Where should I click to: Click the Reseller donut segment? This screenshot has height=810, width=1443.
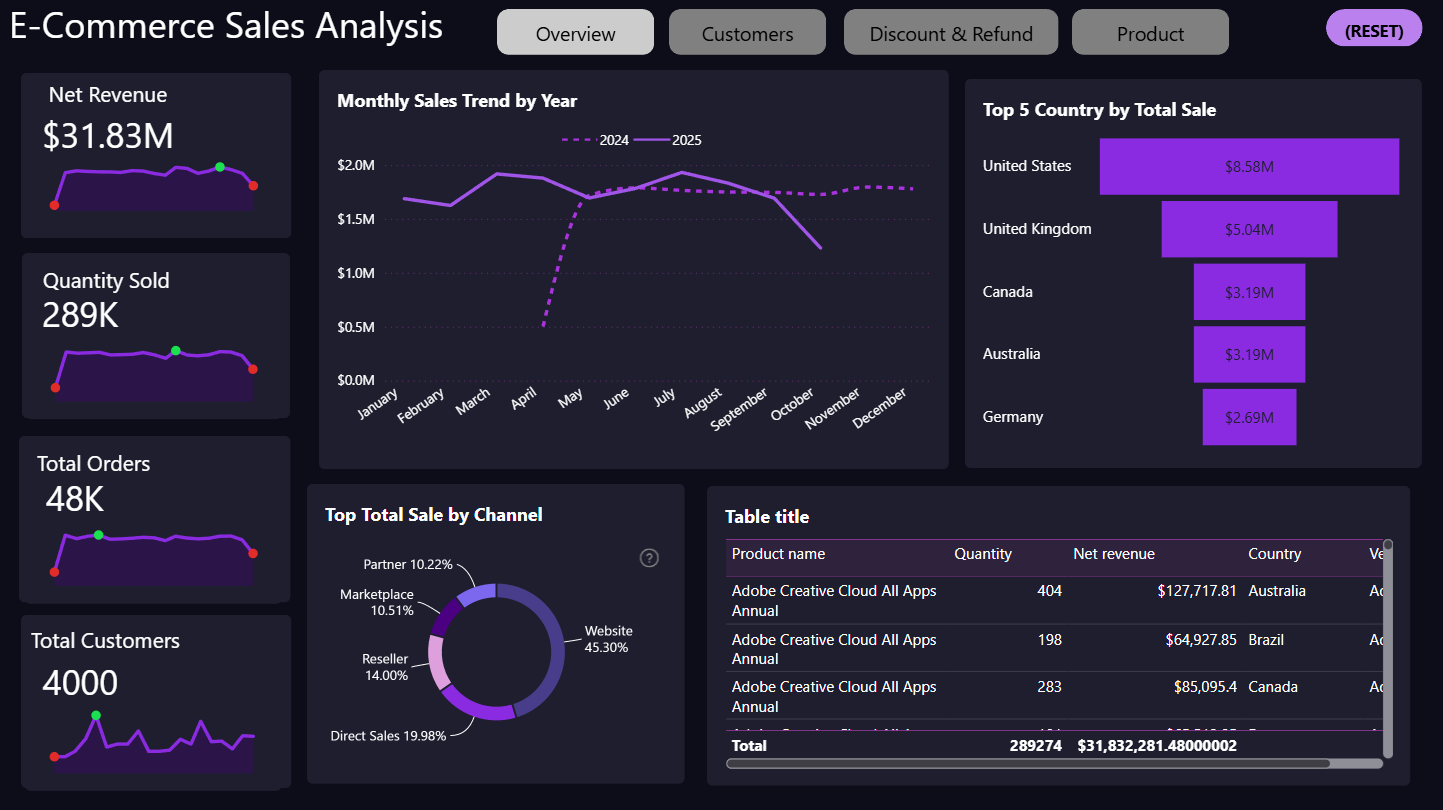point(437,661)
